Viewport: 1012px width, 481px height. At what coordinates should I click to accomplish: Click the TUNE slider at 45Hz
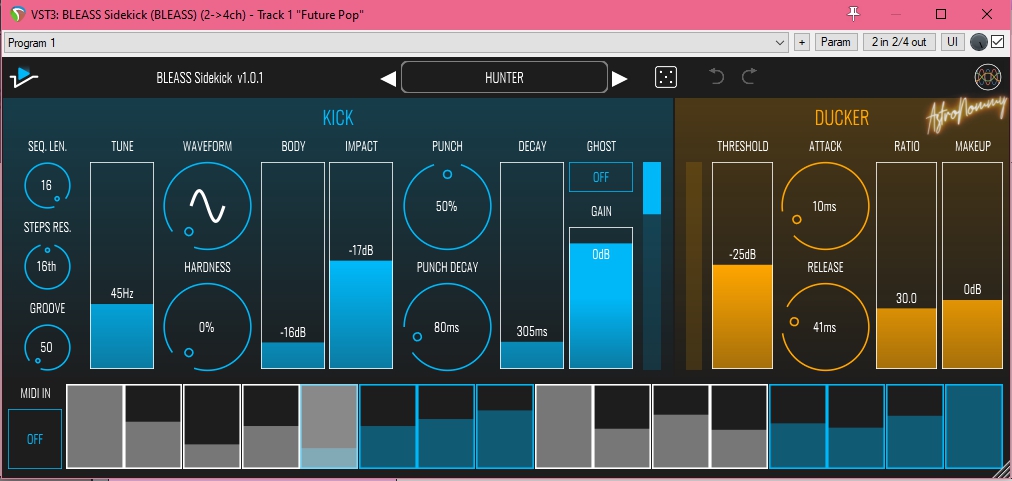click(x=122, y=265)
